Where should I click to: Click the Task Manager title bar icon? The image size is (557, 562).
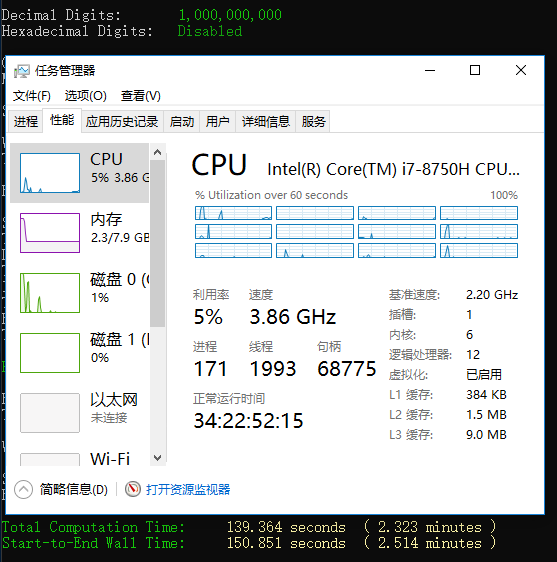[x=22, y=71]
